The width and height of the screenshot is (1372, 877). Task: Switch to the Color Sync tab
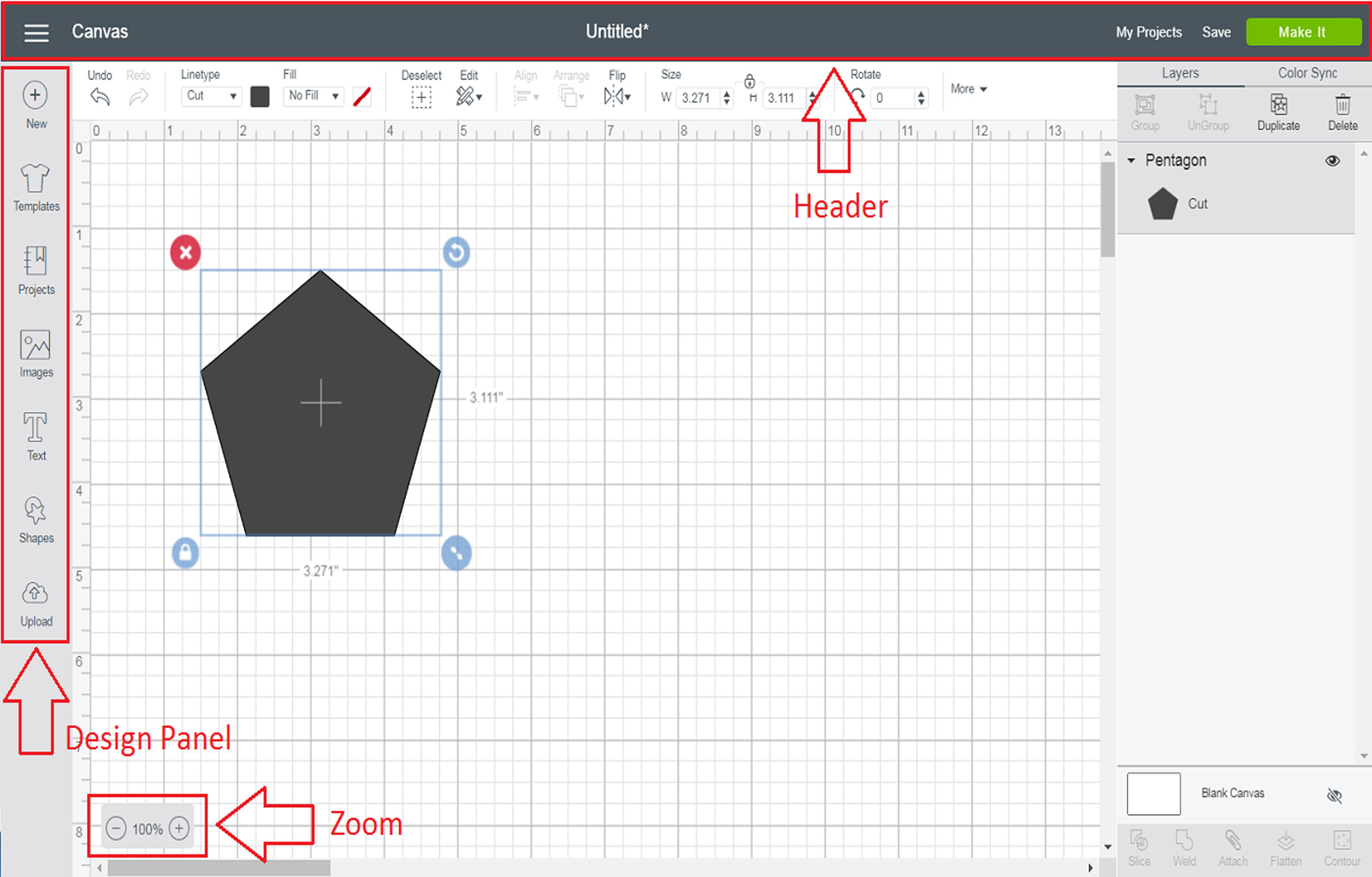pos(1307,73)
